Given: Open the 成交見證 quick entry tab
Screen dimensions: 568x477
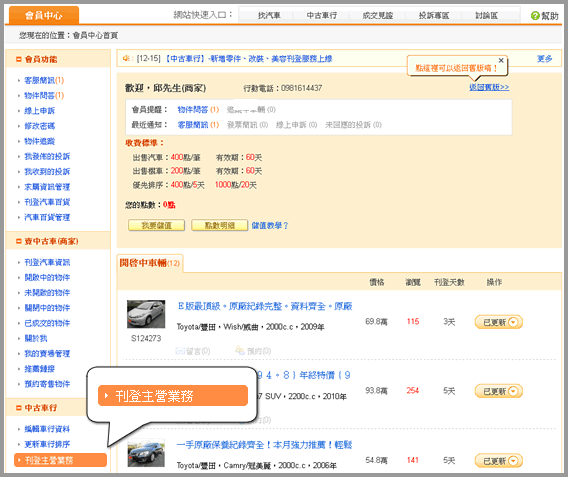Looking at the screenshot, I should [378, 15].
